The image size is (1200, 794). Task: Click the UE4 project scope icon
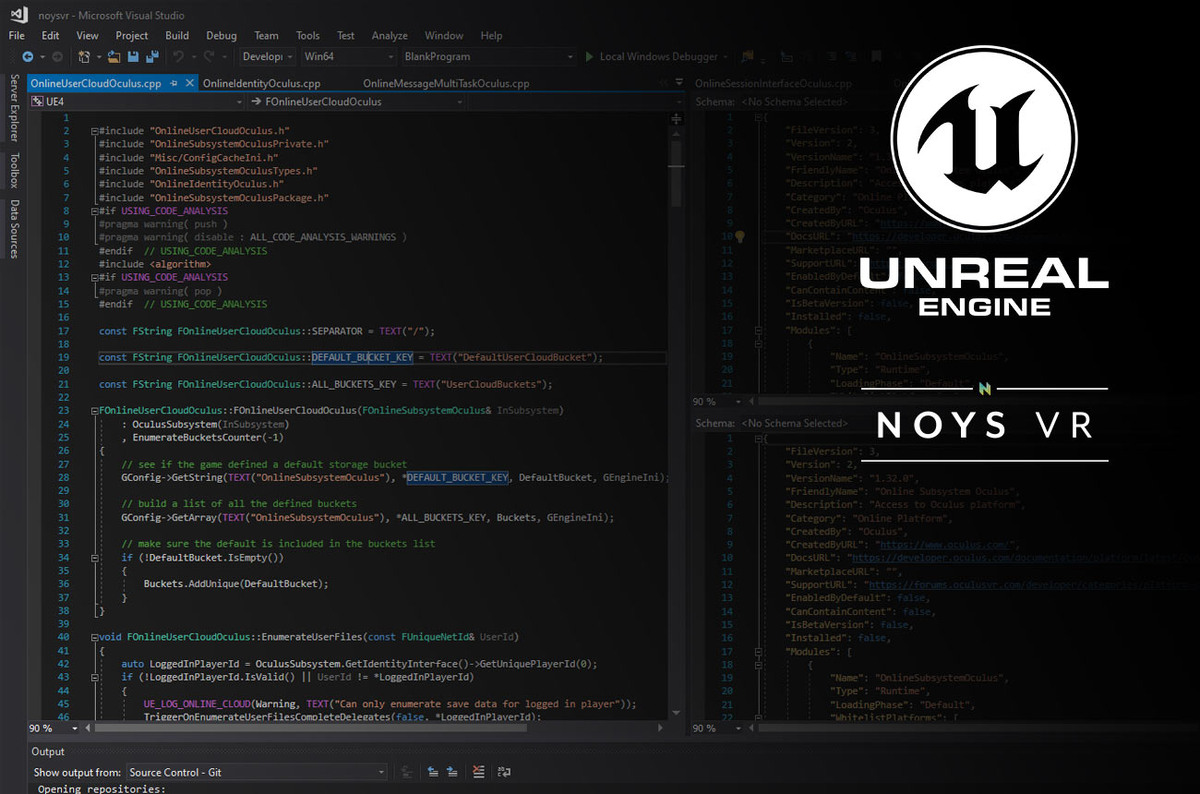pos(39,101)
